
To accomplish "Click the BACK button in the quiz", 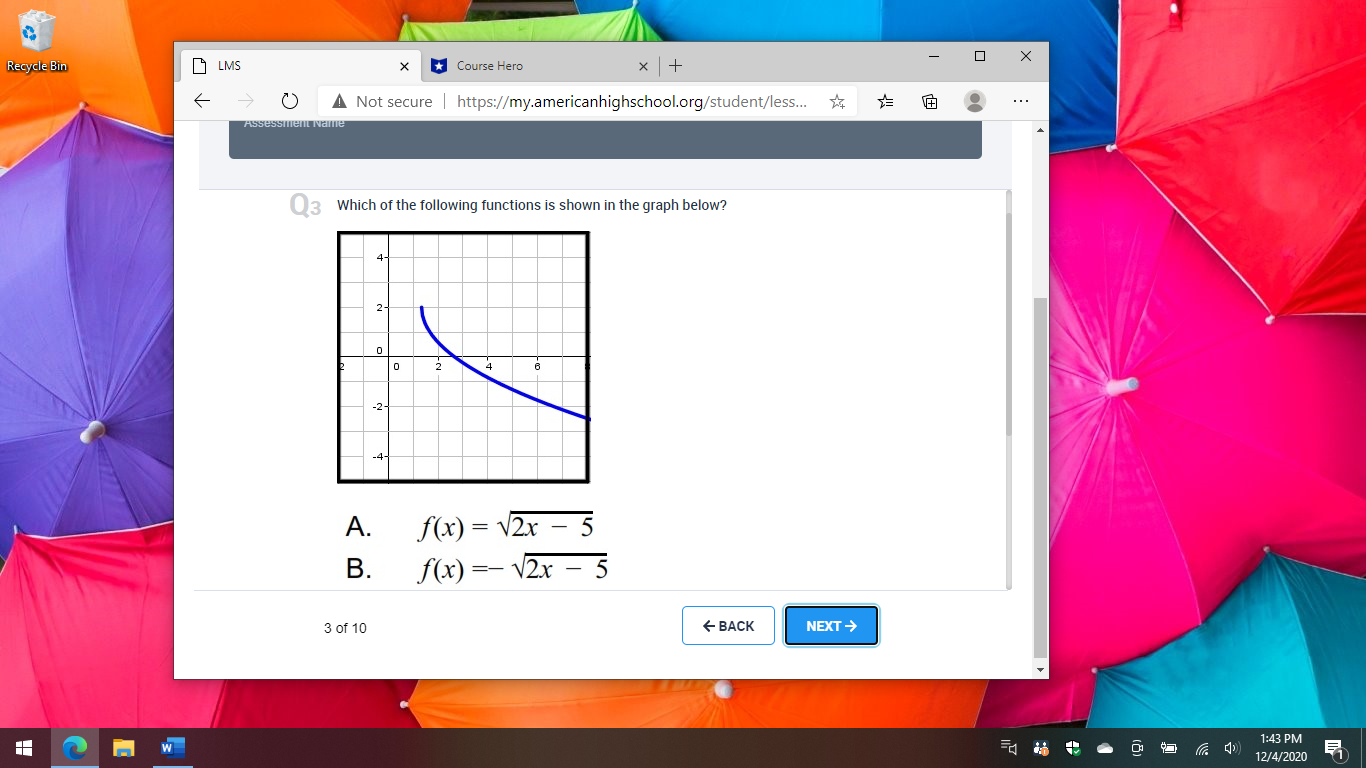I will [728, 626].
